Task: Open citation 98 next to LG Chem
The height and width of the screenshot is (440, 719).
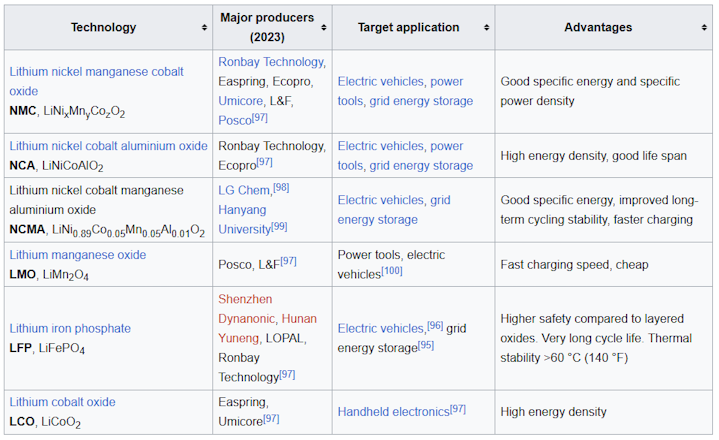Action: (x=282, y=187)
